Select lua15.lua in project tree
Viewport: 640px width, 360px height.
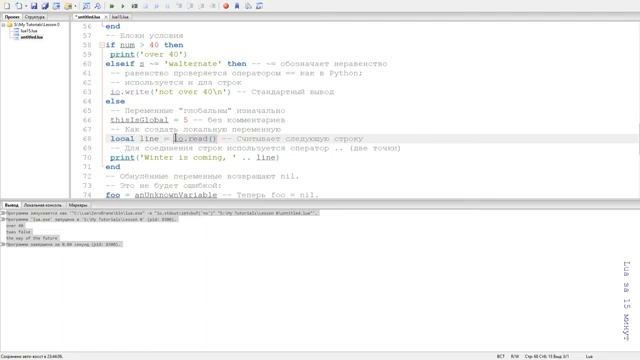29,31
